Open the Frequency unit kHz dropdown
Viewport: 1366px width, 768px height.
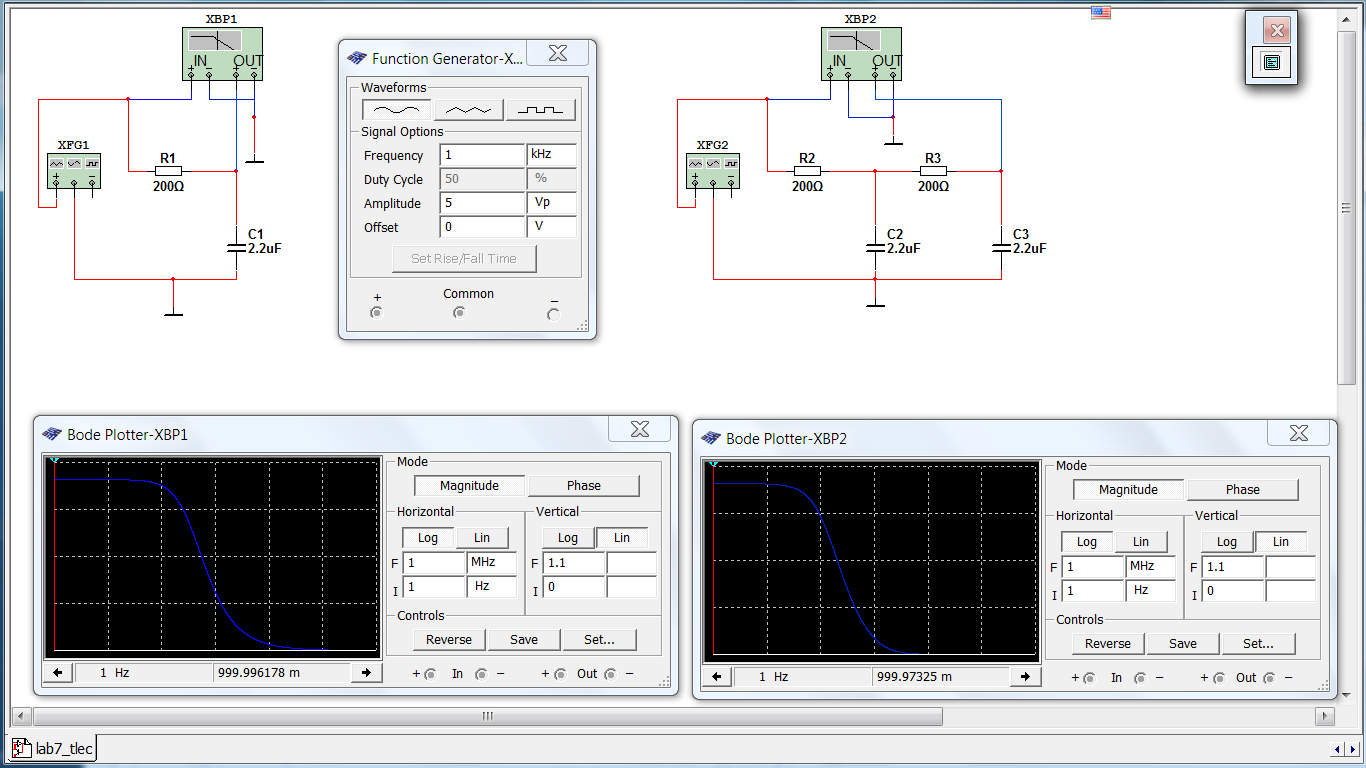(x=552, y=155)
